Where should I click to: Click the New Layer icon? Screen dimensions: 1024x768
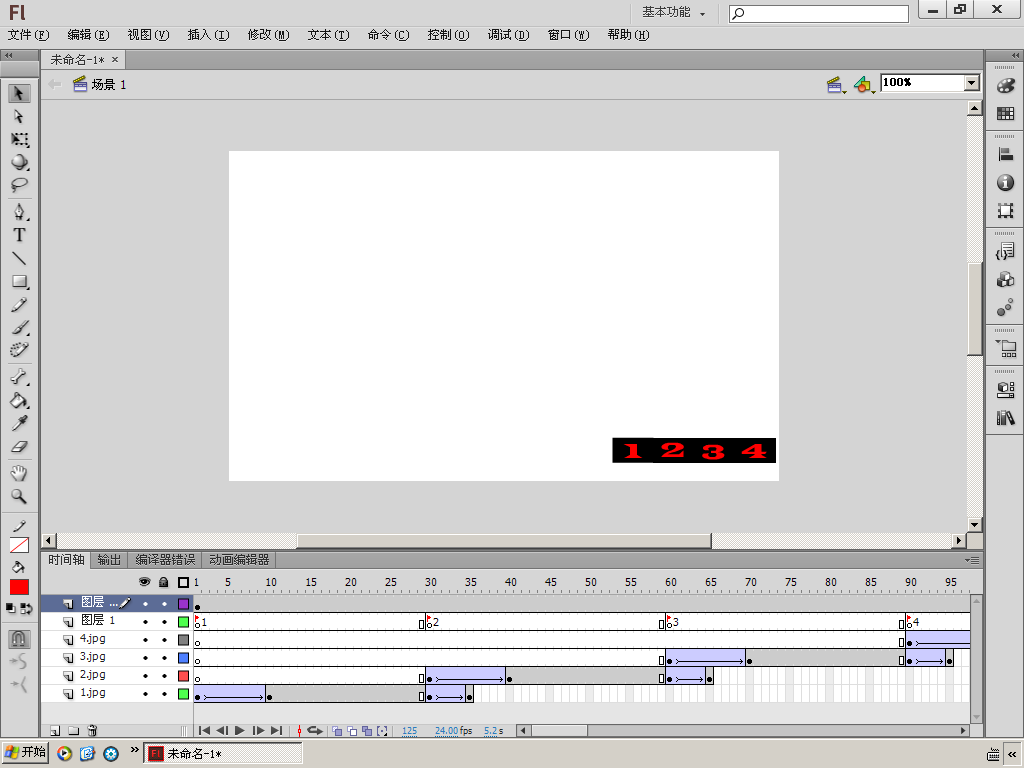[x=55, y=731]
